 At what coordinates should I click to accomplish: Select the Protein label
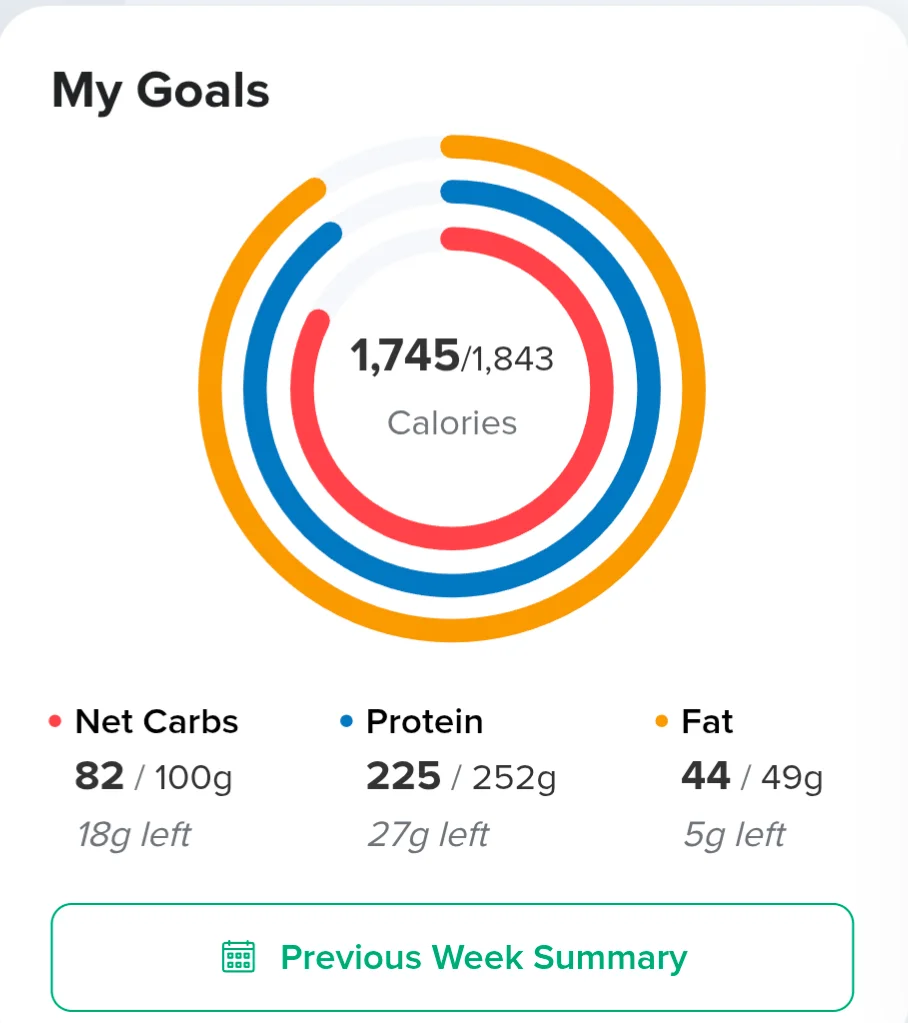(425, 722)
